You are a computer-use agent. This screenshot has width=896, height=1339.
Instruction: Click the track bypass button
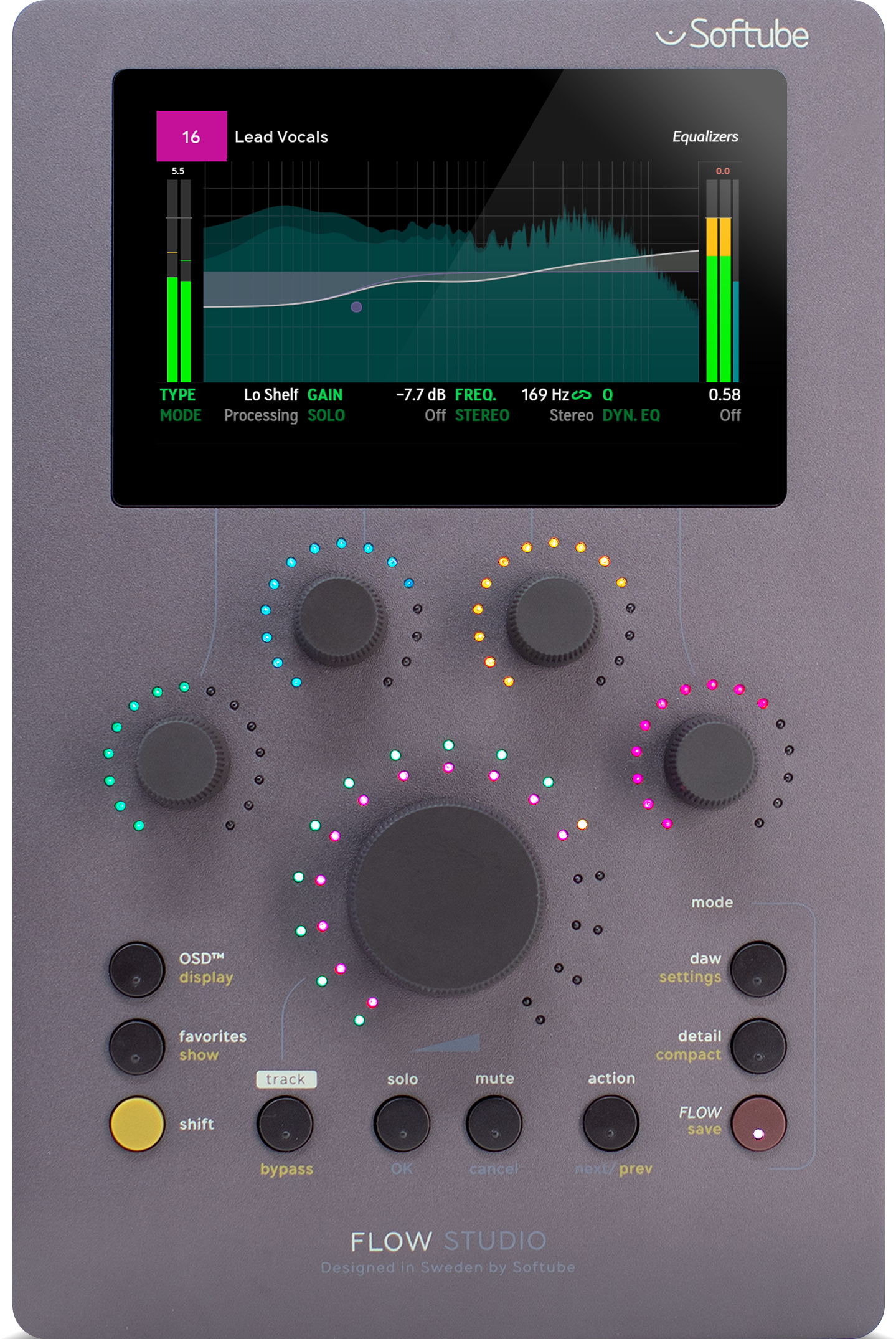[x=285, y=1124]
